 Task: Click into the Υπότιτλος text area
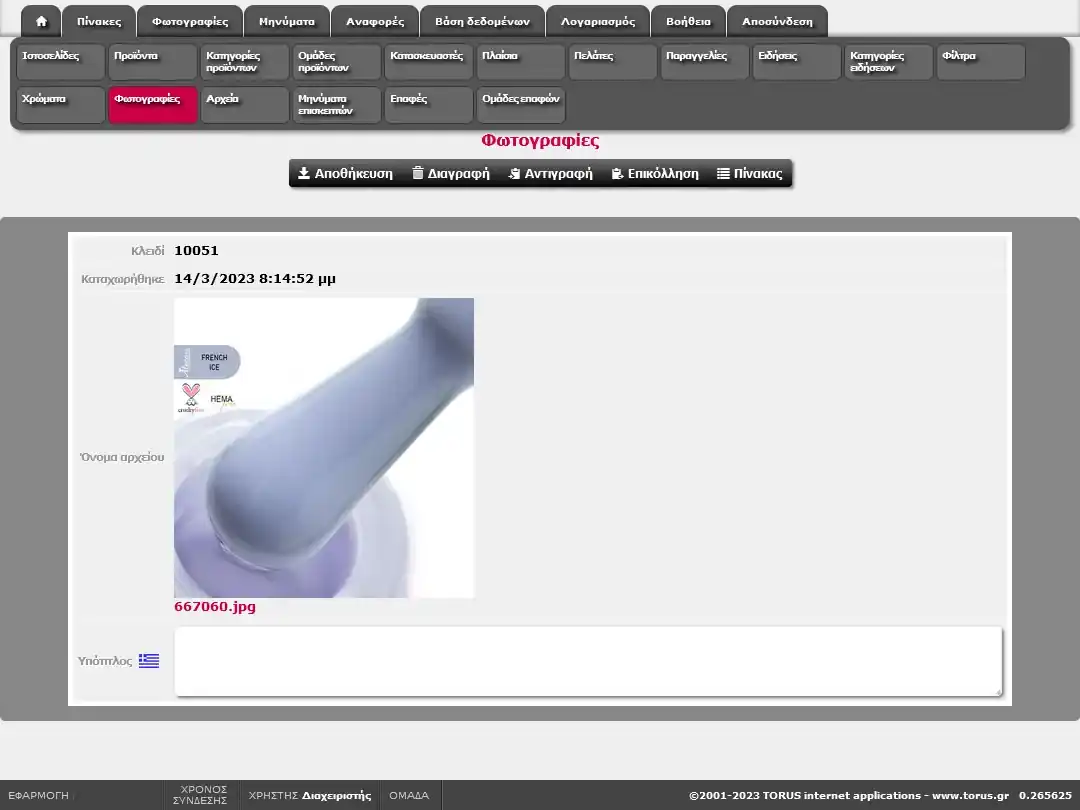pos(588,661)
